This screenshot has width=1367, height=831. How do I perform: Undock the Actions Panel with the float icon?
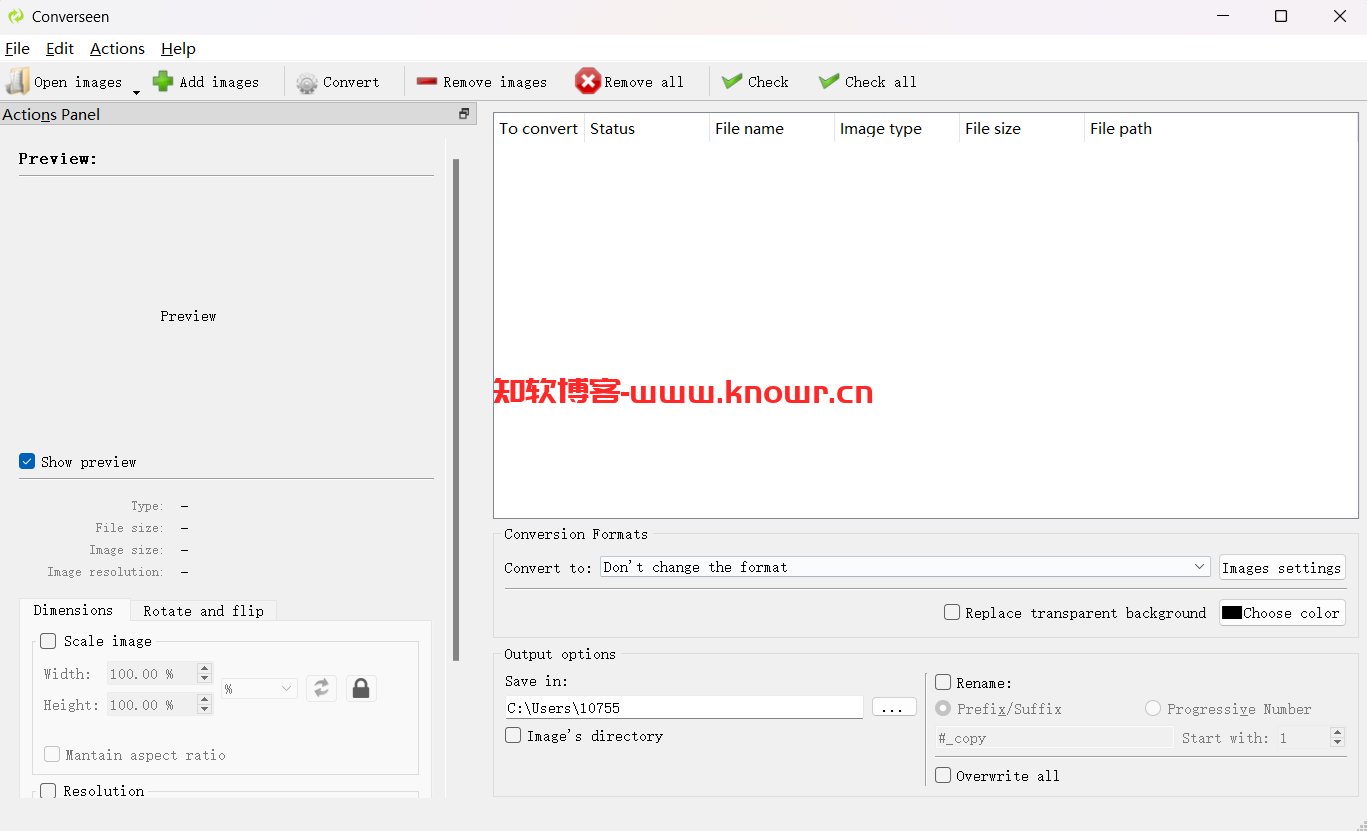(x=464, y=114)
